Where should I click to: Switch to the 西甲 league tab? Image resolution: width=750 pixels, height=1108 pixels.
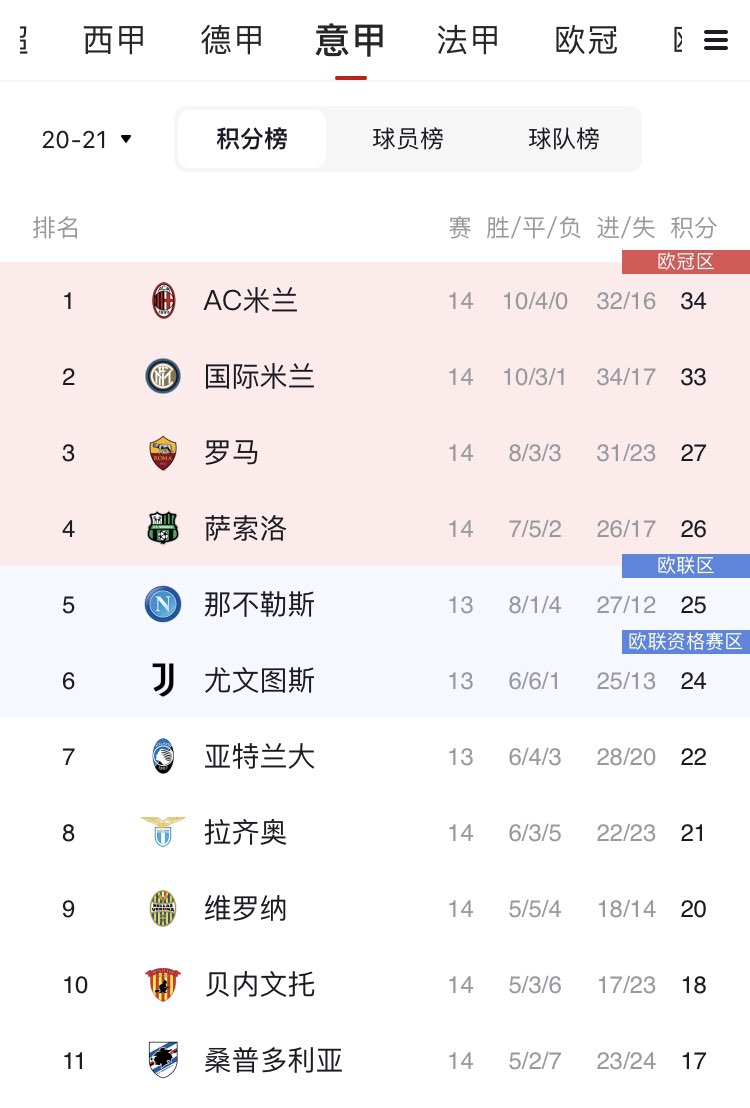(114, 41)
